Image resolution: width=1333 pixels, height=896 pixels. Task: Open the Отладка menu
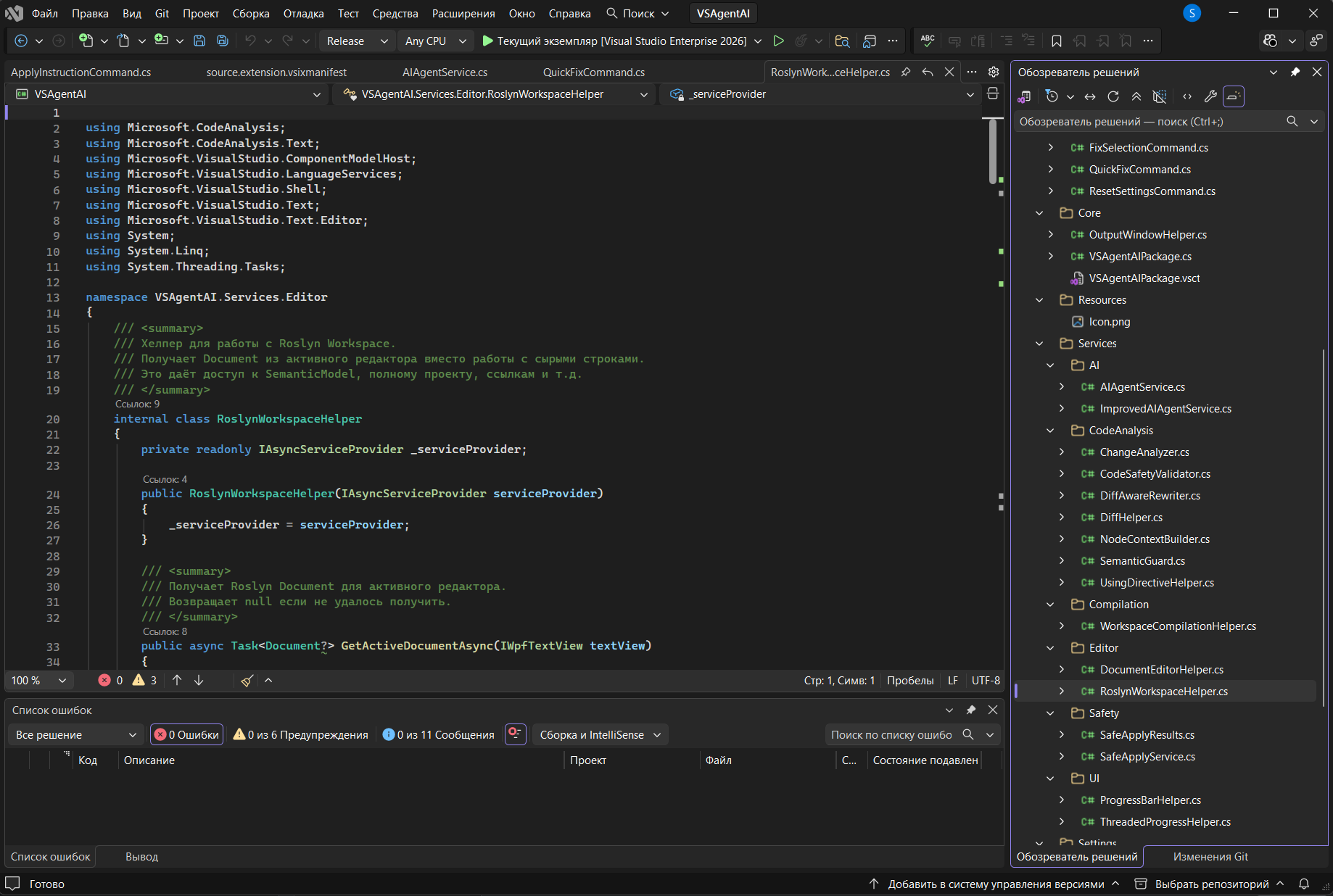point(303,14)
